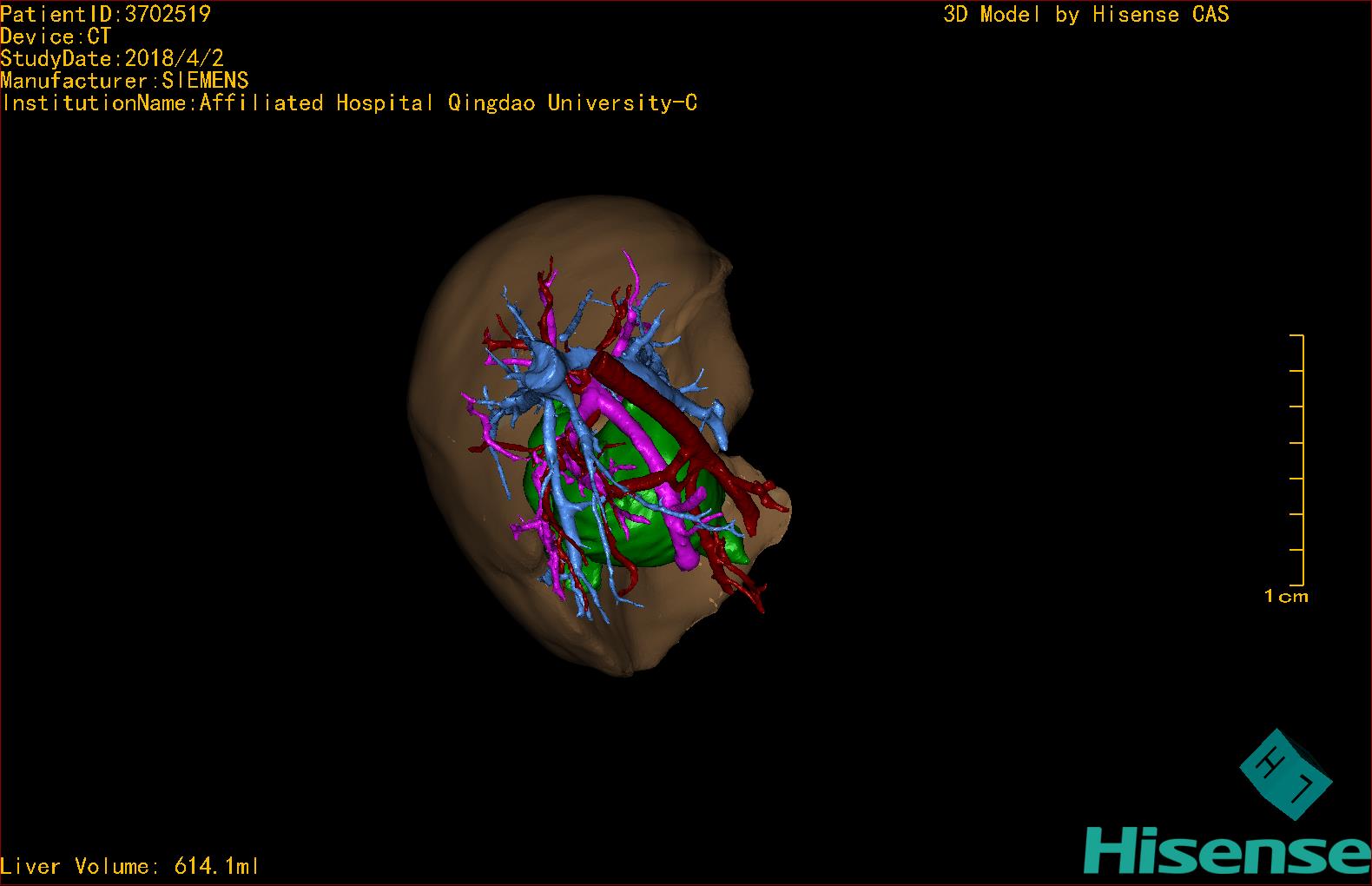Click the PatientID:3702519 text
Screen dimensions: 1372x886
pos(105,14)
